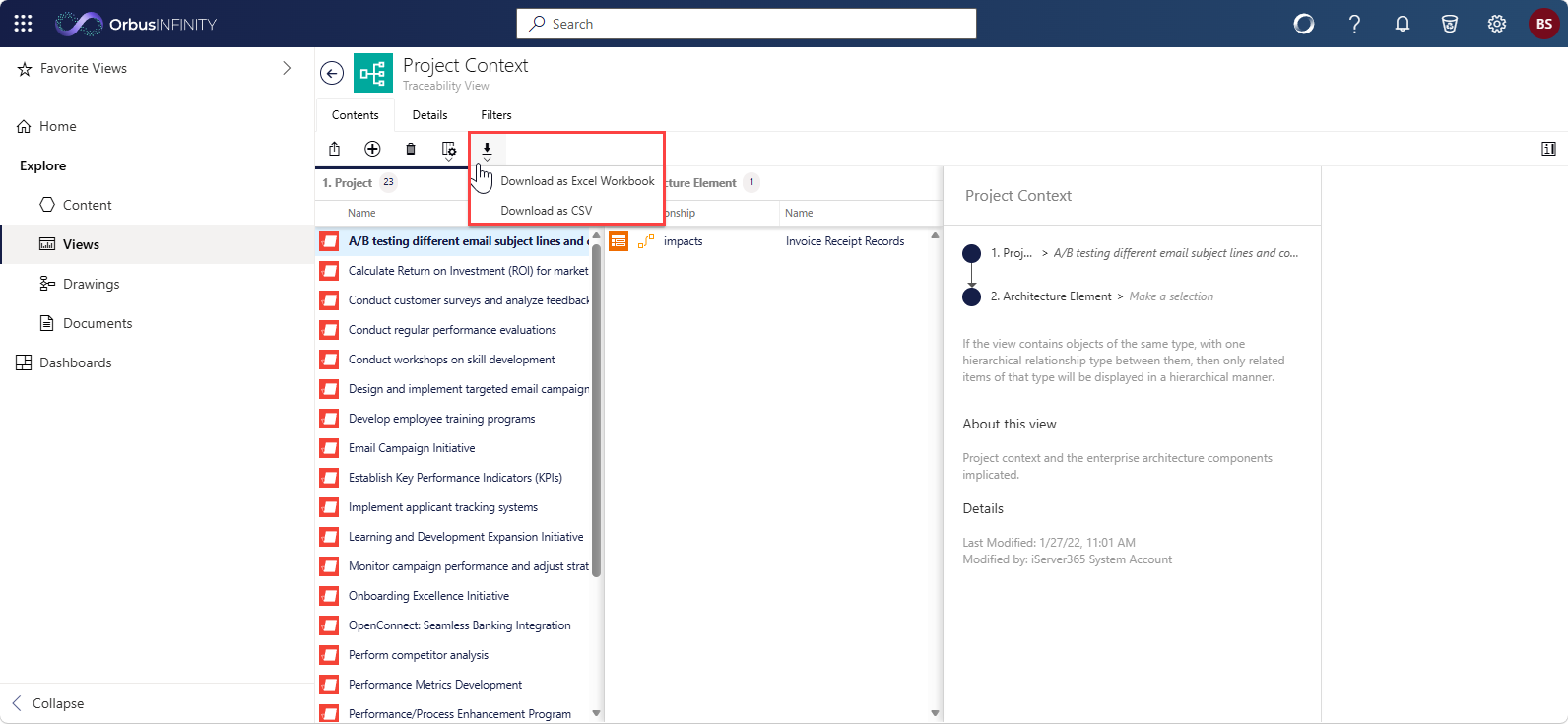Viewport: 1568px width, 724px height.
Task: Click the Share toolbar icon
Action: (335, 149)
